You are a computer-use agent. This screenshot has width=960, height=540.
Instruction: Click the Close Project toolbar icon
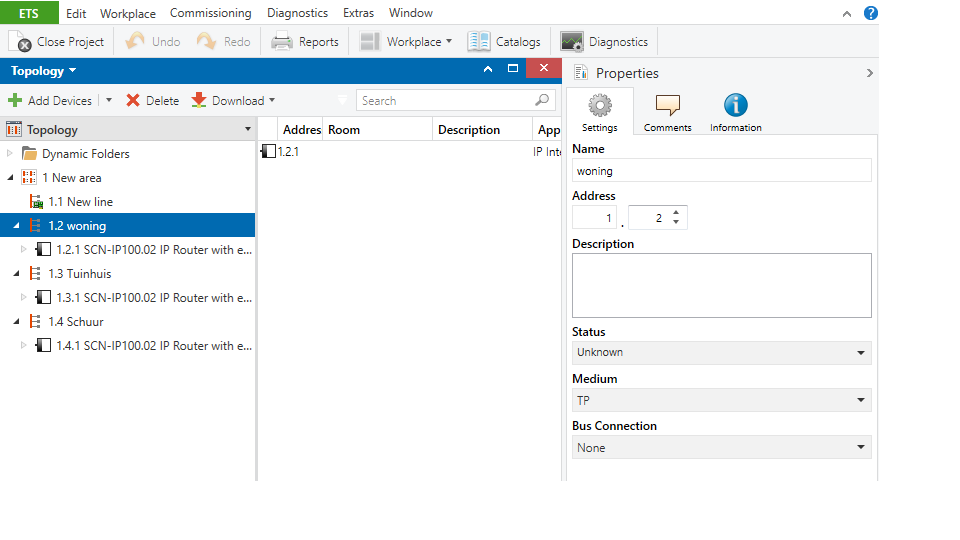(x=21, y=42)
